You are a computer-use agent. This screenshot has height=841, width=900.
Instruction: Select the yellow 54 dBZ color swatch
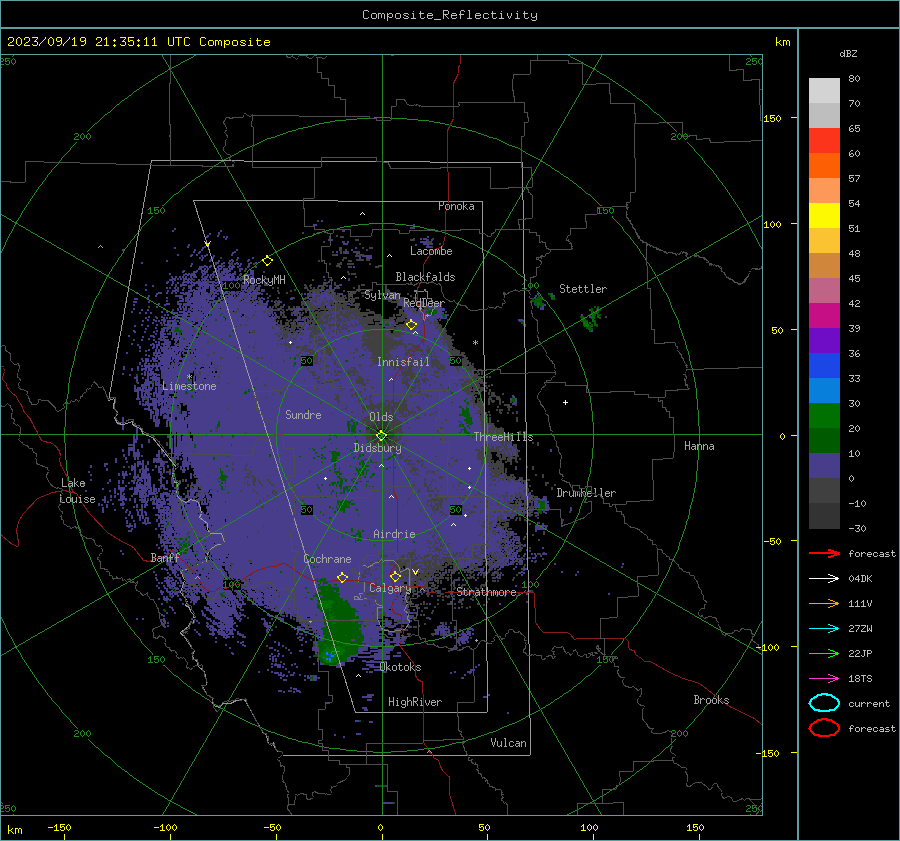824,215
